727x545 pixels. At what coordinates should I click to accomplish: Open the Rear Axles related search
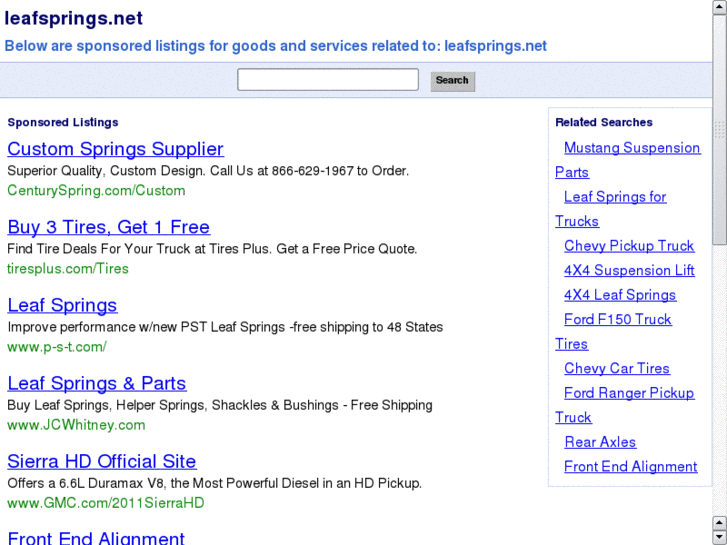[x=600, y=442]
